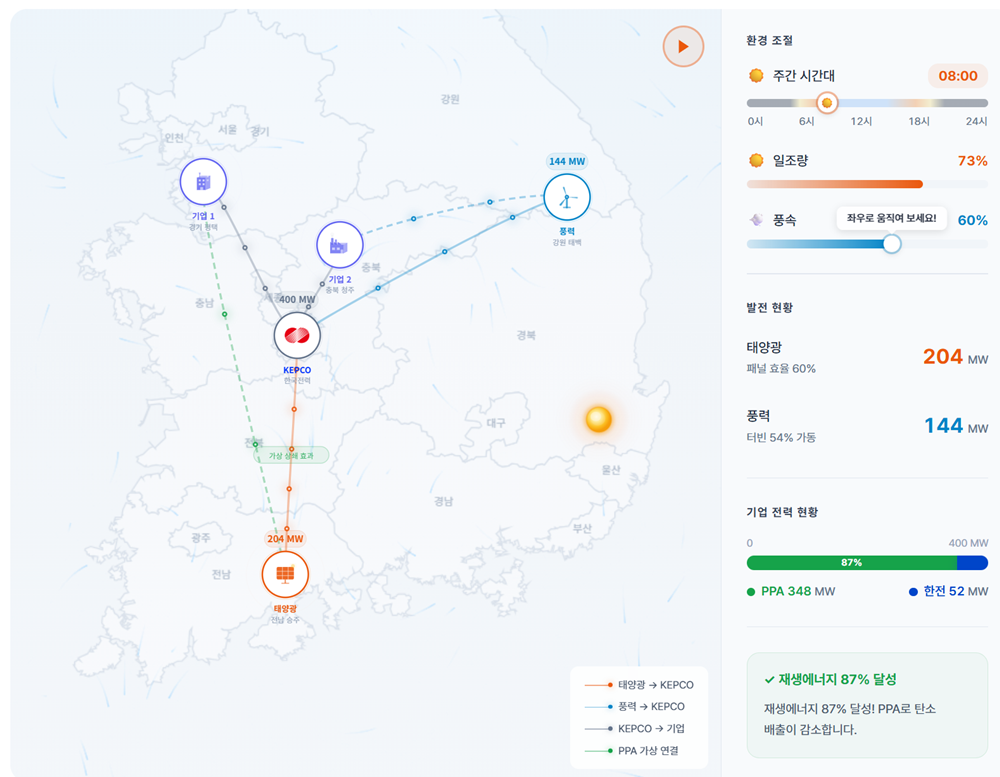Click the sun icon beside 일조량
The height and width of the screenshot is (777, 1000).
(756, 160)
